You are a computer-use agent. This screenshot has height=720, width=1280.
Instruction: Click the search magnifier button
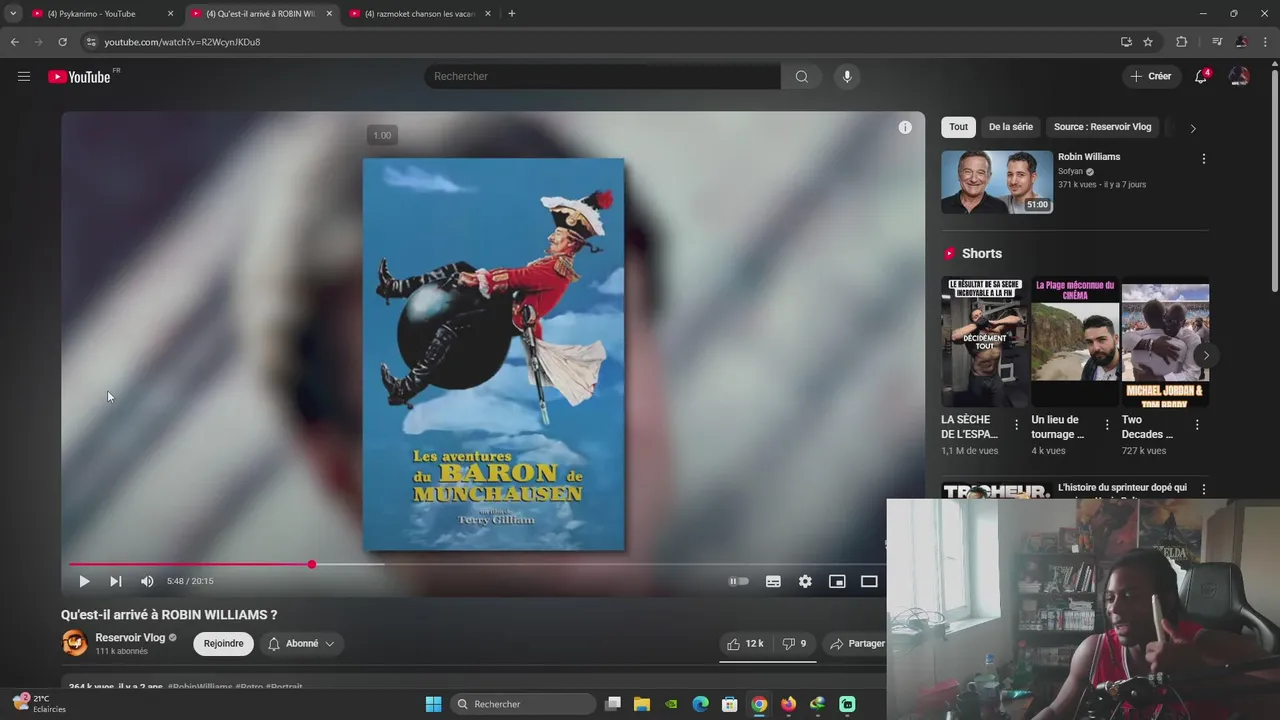[801, 76]
